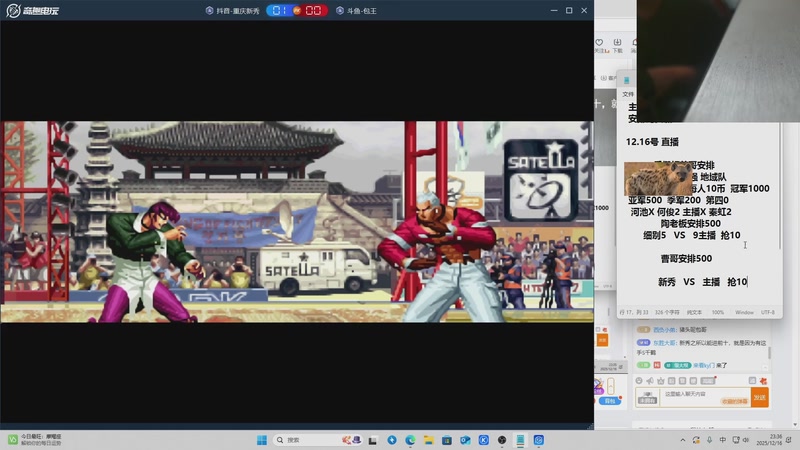Click the character count in the Notepad status bar
This screenshot has width=800, height=450.
coord(667,312)
